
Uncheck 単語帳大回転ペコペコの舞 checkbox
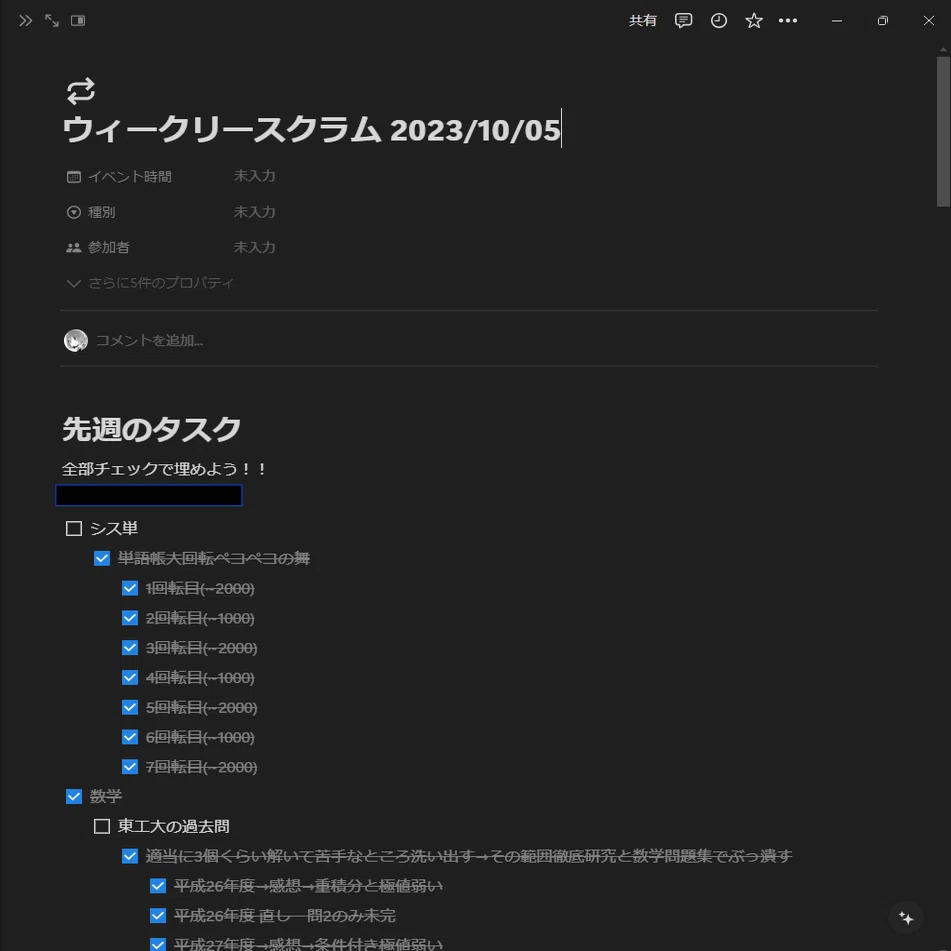102,558
